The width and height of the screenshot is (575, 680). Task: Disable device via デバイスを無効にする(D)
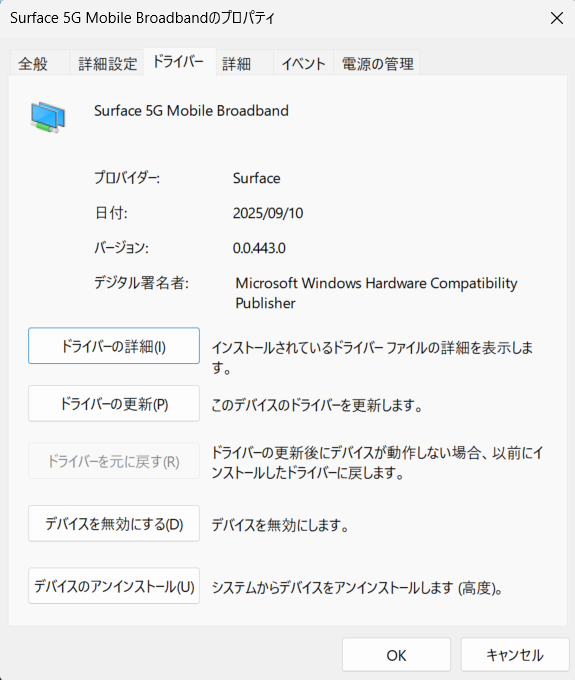point(114,523)
